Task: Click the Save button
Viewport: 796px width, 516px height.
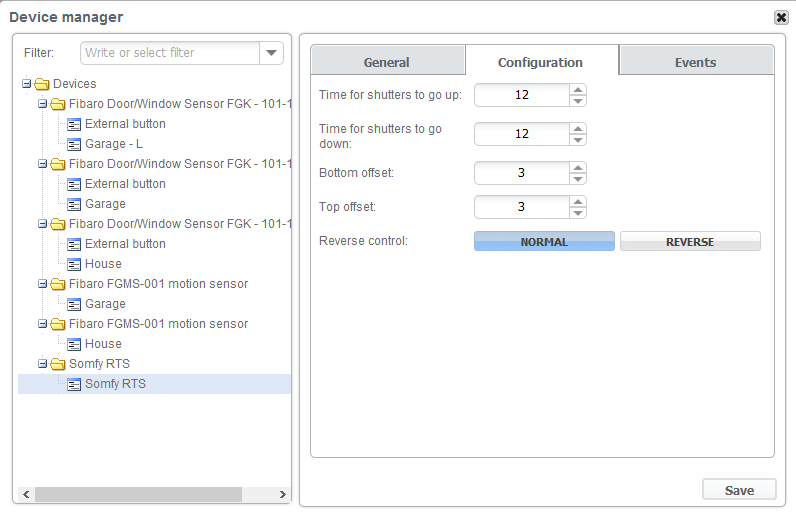Action: [x=739, y=490]
